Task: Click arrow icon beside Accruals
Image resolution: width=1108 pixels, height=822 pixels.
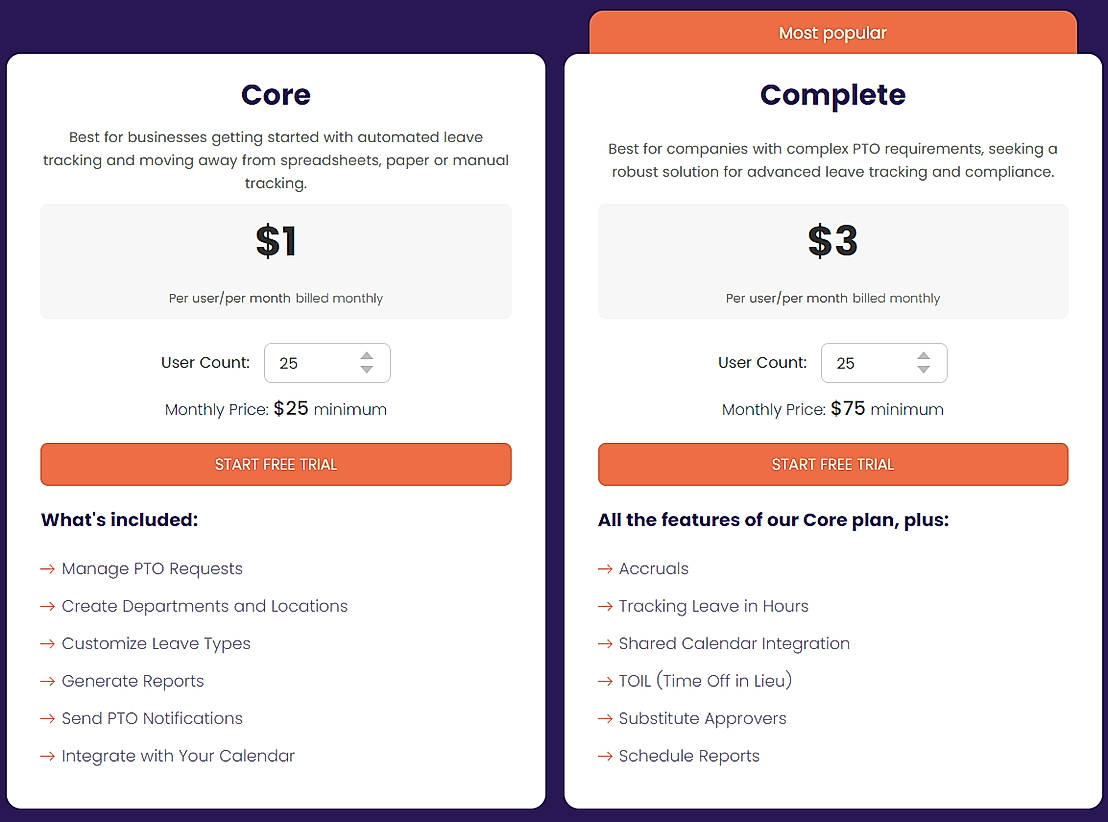Action: (604, 569)
